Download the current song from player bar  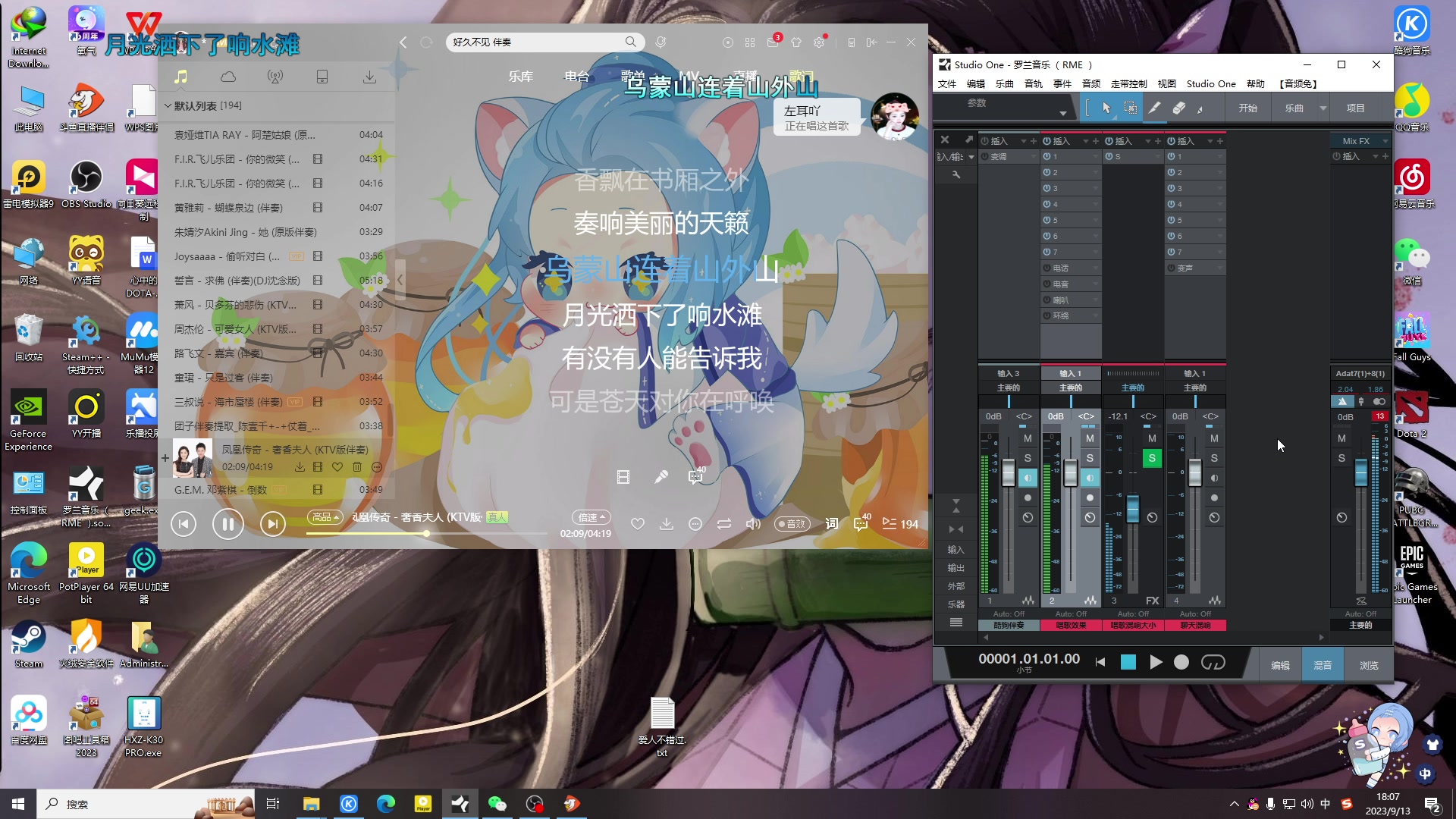tap(667, 524)
